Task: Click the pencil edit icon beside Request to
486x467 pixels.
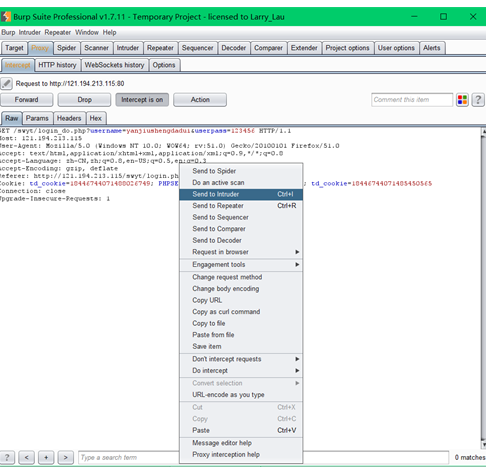Action: (6, 83)
